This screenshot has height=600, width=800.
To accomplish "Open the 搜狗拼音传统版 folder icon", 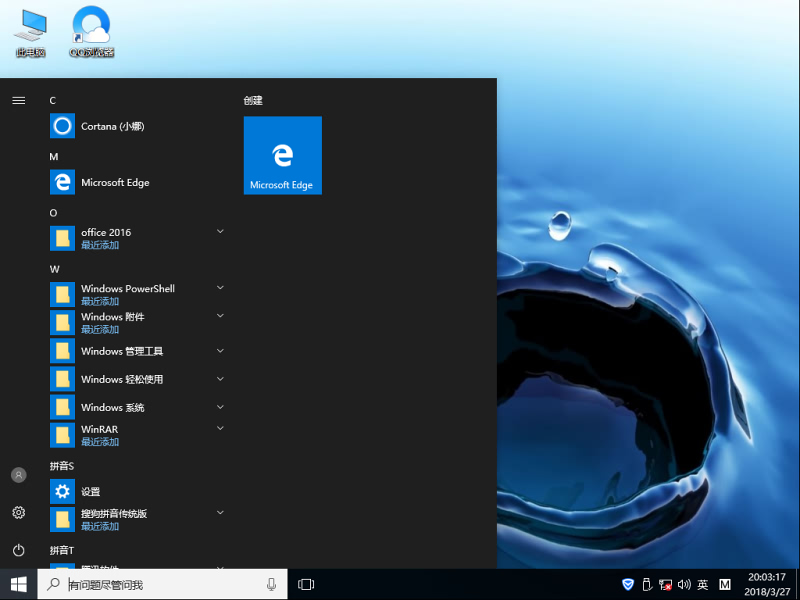I will coord(62,519).
